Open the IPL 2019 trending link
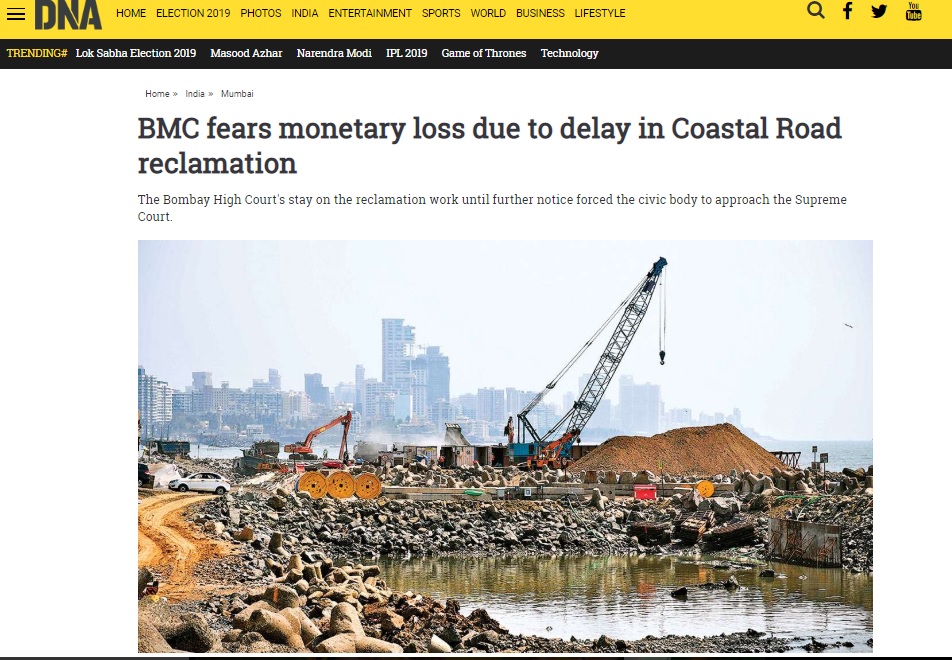This screenshot has width=952, height=660. (406, 53)
